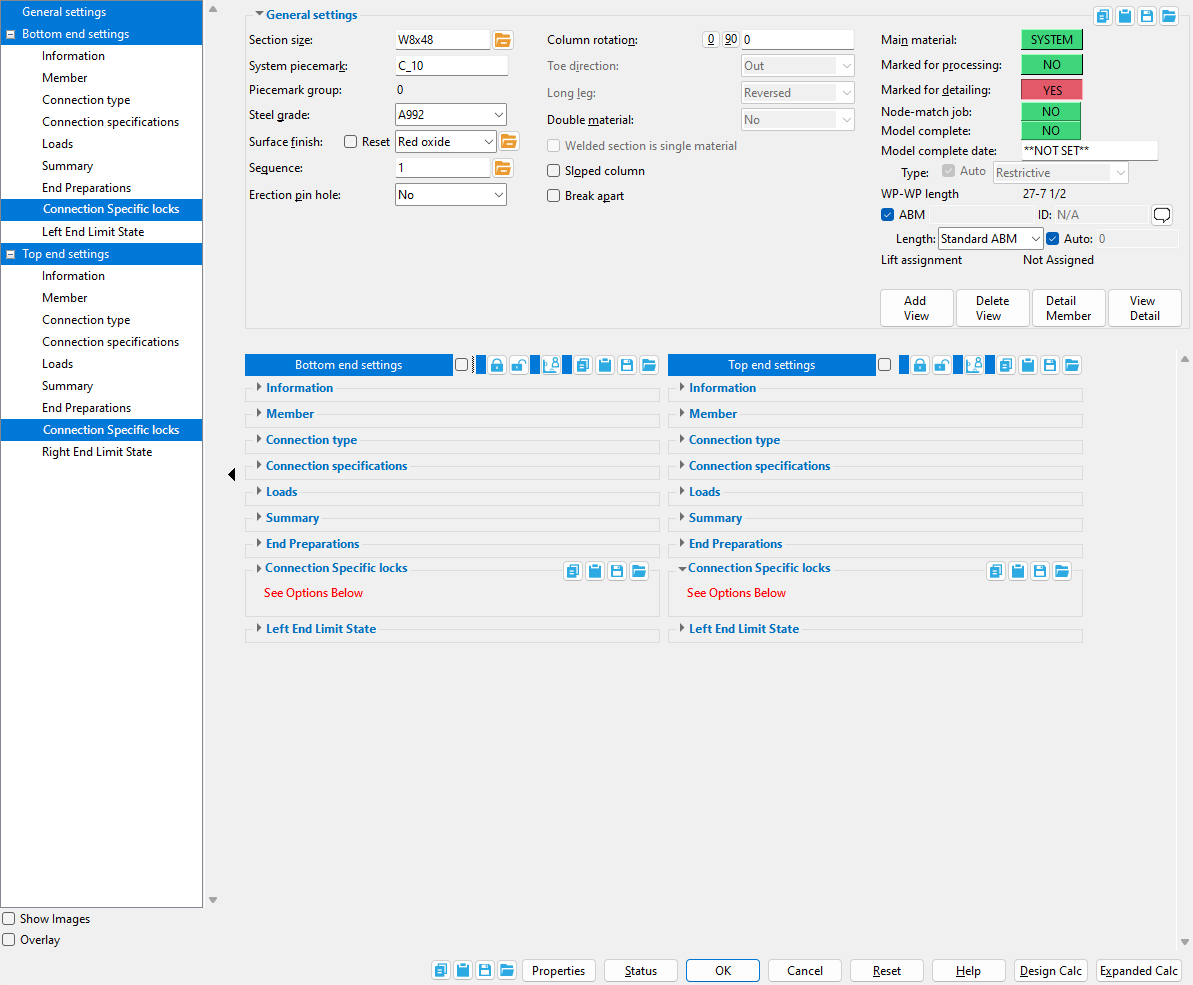Viewport: 1193px width, 985px height.
Task: Open the Erection pin hole dropdown
Action: (x=450, y=195)
